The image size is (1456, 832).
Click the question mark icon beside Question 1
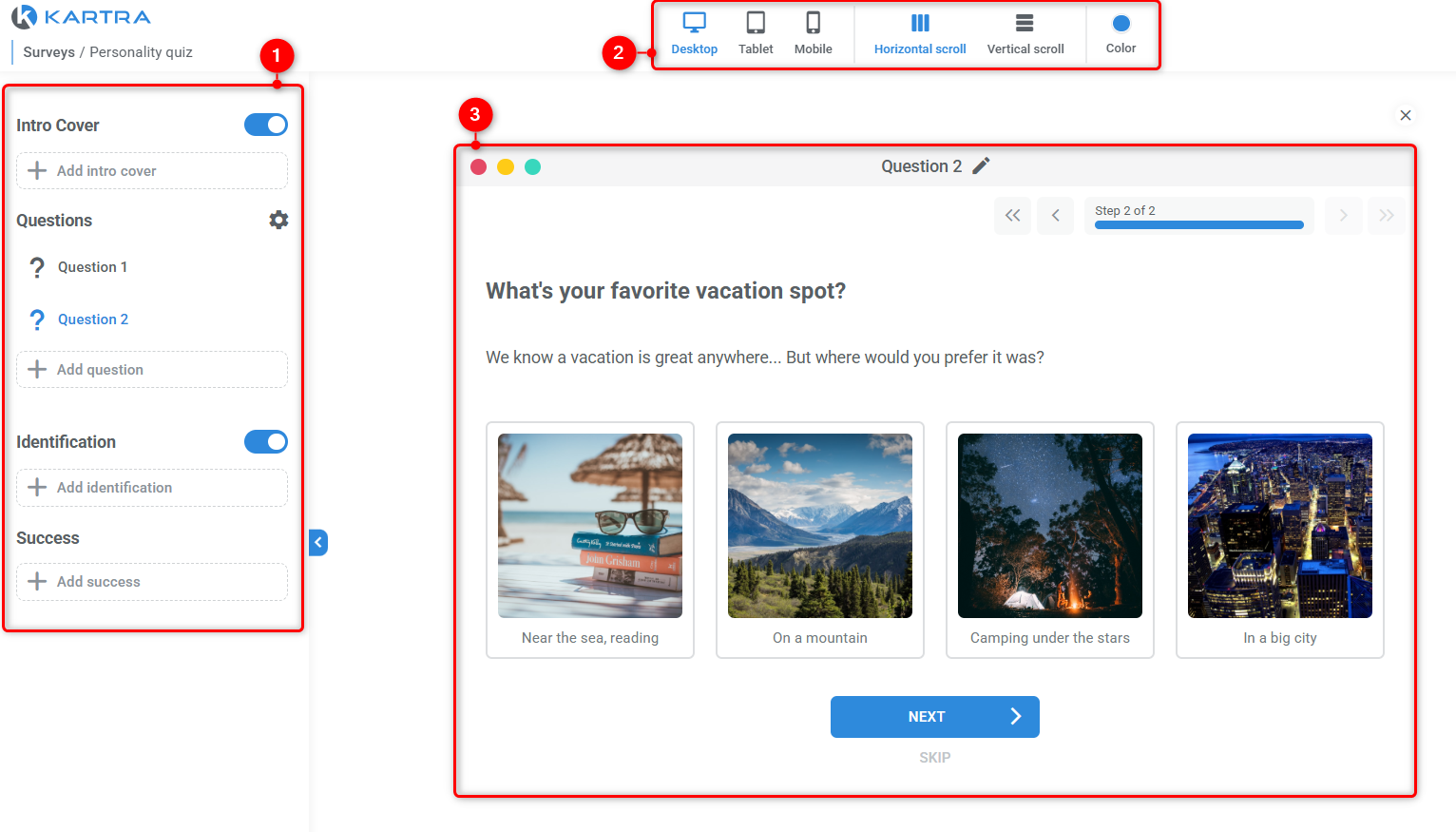[x=36, y=267]
